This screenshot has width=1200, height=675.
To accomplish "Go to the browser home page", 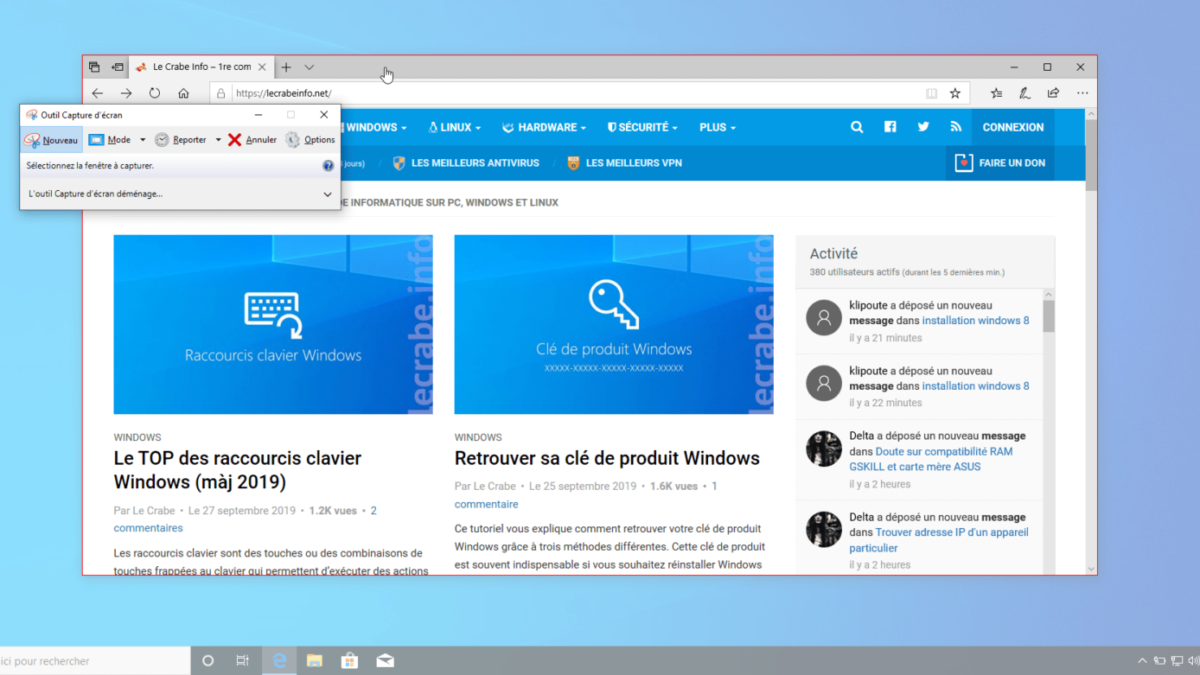I will pyautogui.click(x=184, y=93).
